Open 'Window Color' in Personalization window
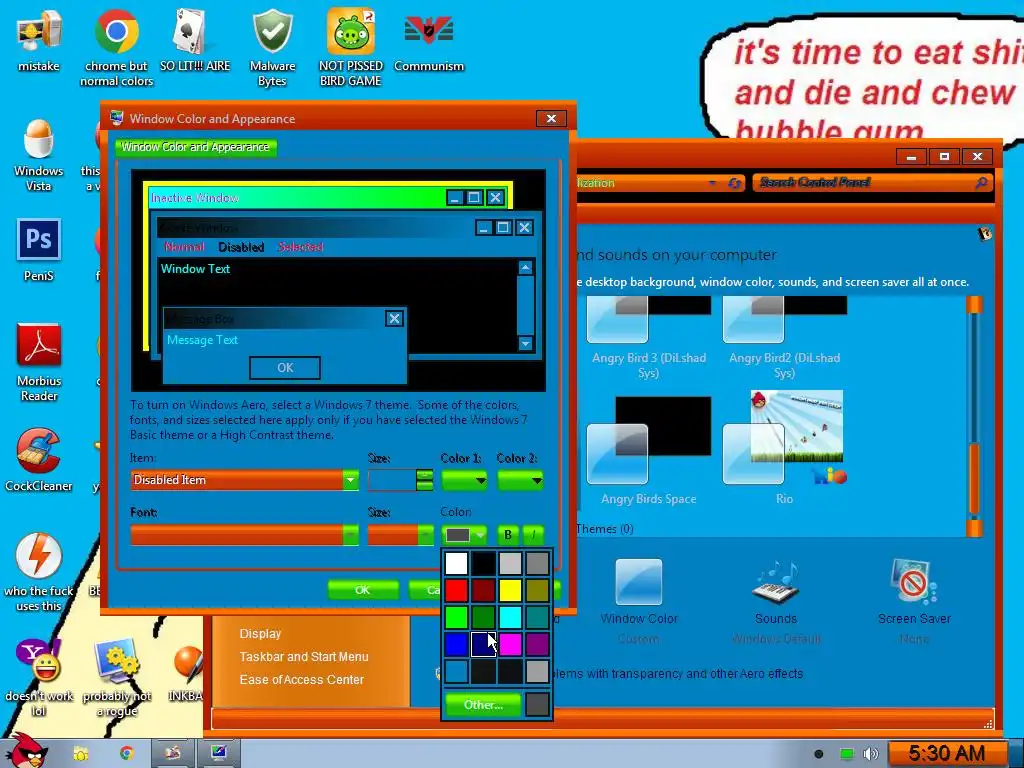Screen dimensions: 1024x768 [x=639, y=601]
